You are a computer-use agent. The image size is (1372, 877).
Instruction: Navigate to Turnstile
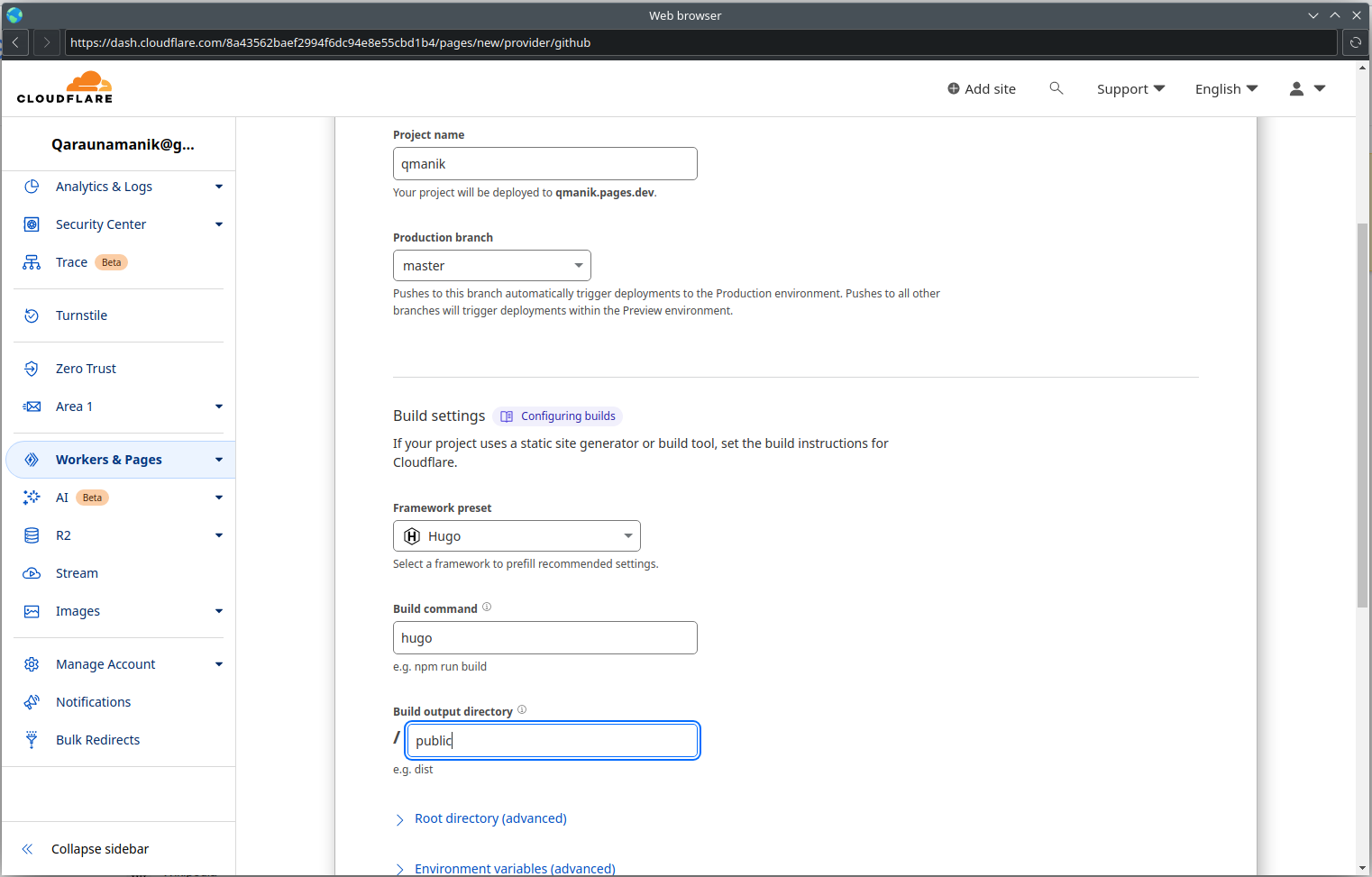tap(81, 315)
